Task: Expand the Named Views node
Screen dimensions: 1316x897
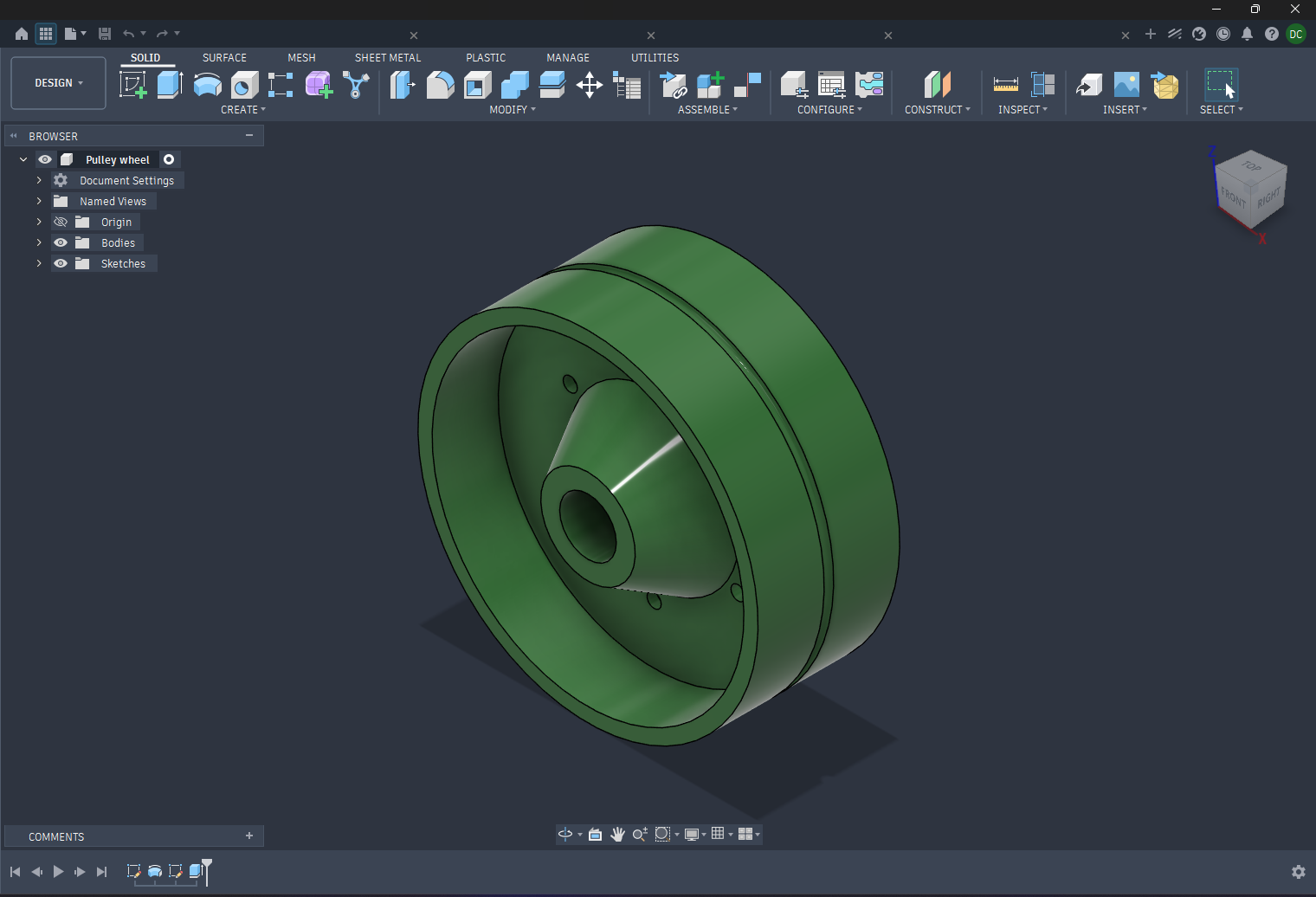Action: coord(39,201)
